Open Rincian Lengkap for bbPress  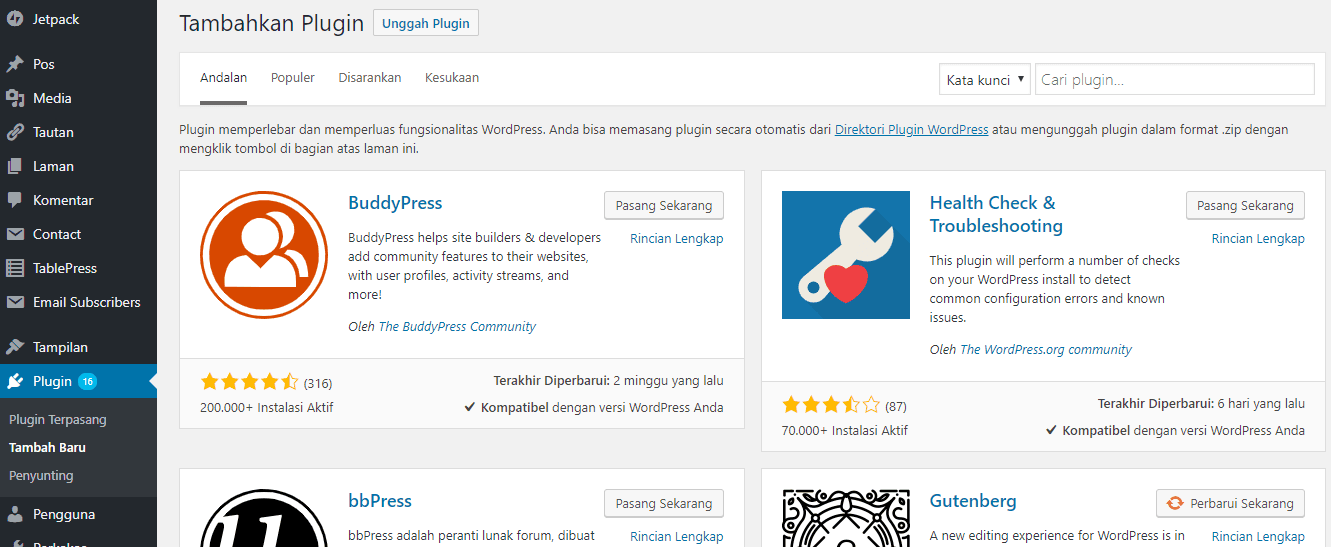pos(677,536)
